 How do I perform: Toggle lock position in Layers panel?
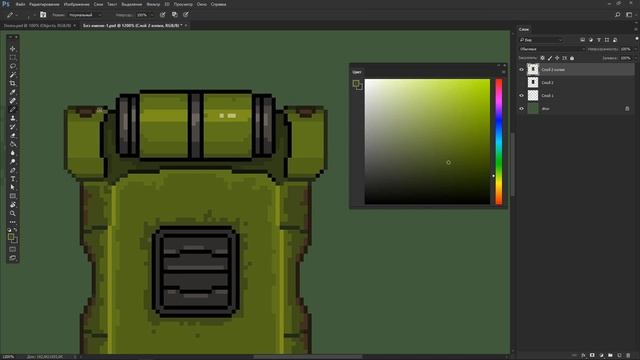click(557, 58)
